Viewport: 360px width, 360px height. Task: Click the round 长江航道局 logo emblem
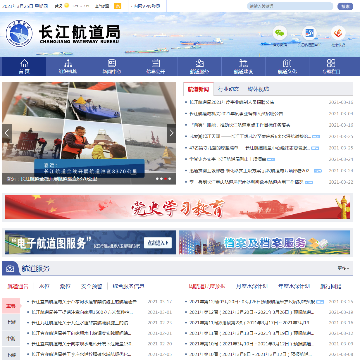click(x=19, y=33)
